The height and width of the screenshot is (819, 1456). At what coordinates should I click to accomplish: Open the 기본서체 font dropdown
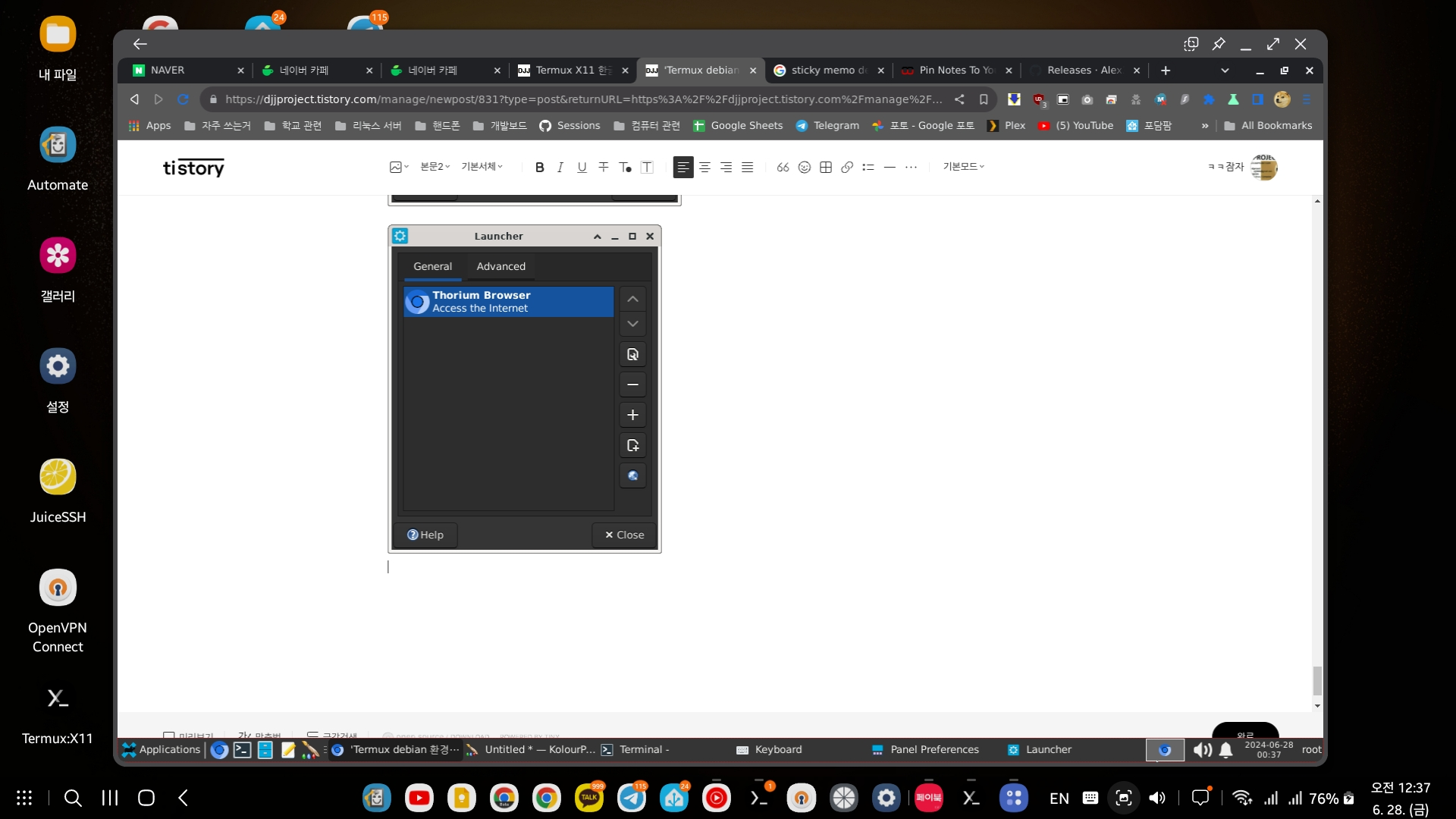(x=482, y=167)
